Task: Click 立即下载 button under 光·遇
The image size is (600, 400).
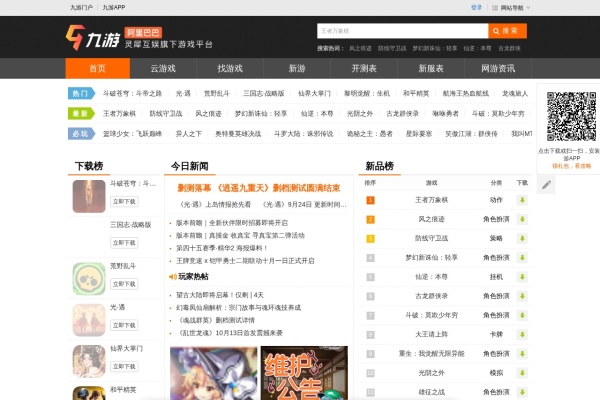Action: pyautogui.click(x=124, y=325)
